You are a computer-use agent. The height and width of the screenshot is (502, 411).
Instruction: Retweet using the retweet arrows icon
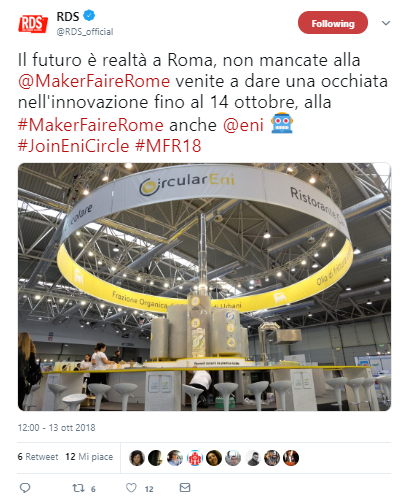point(78,488)
